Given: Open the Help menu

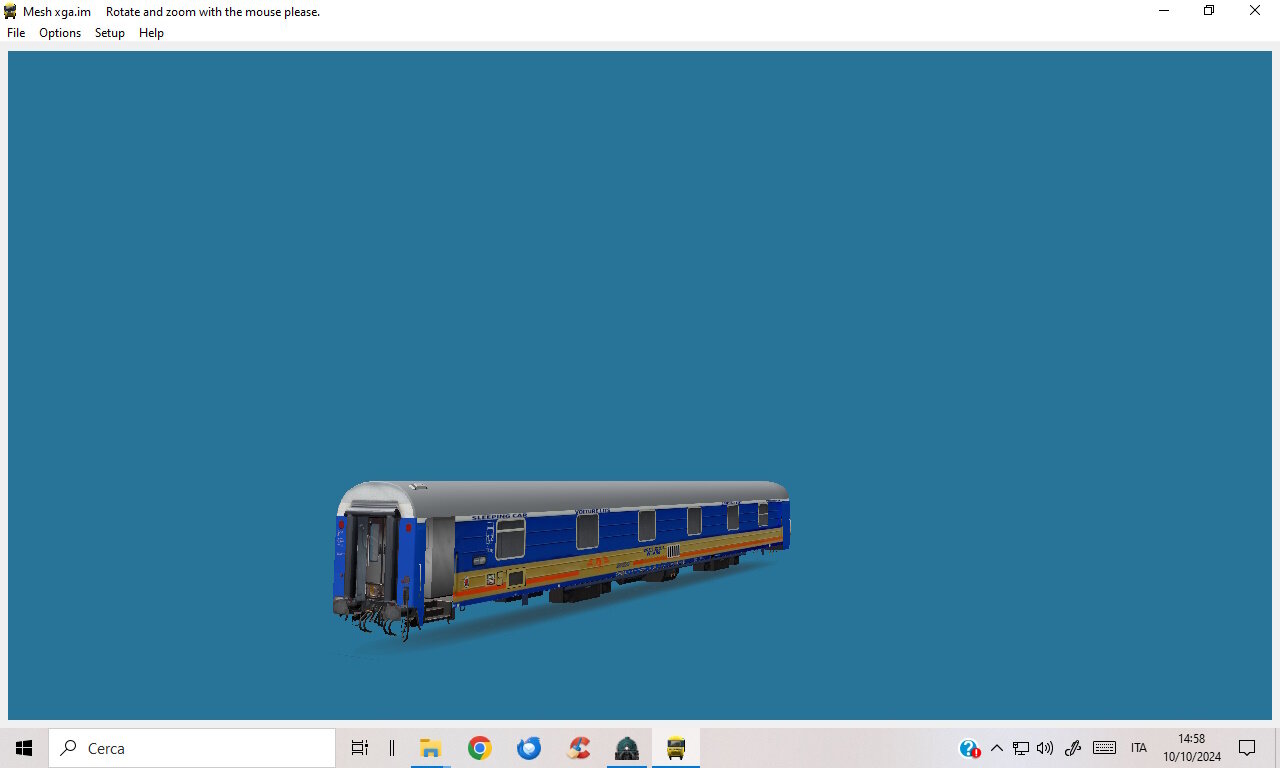Looking at the screenshot, I should pos(151,33).
